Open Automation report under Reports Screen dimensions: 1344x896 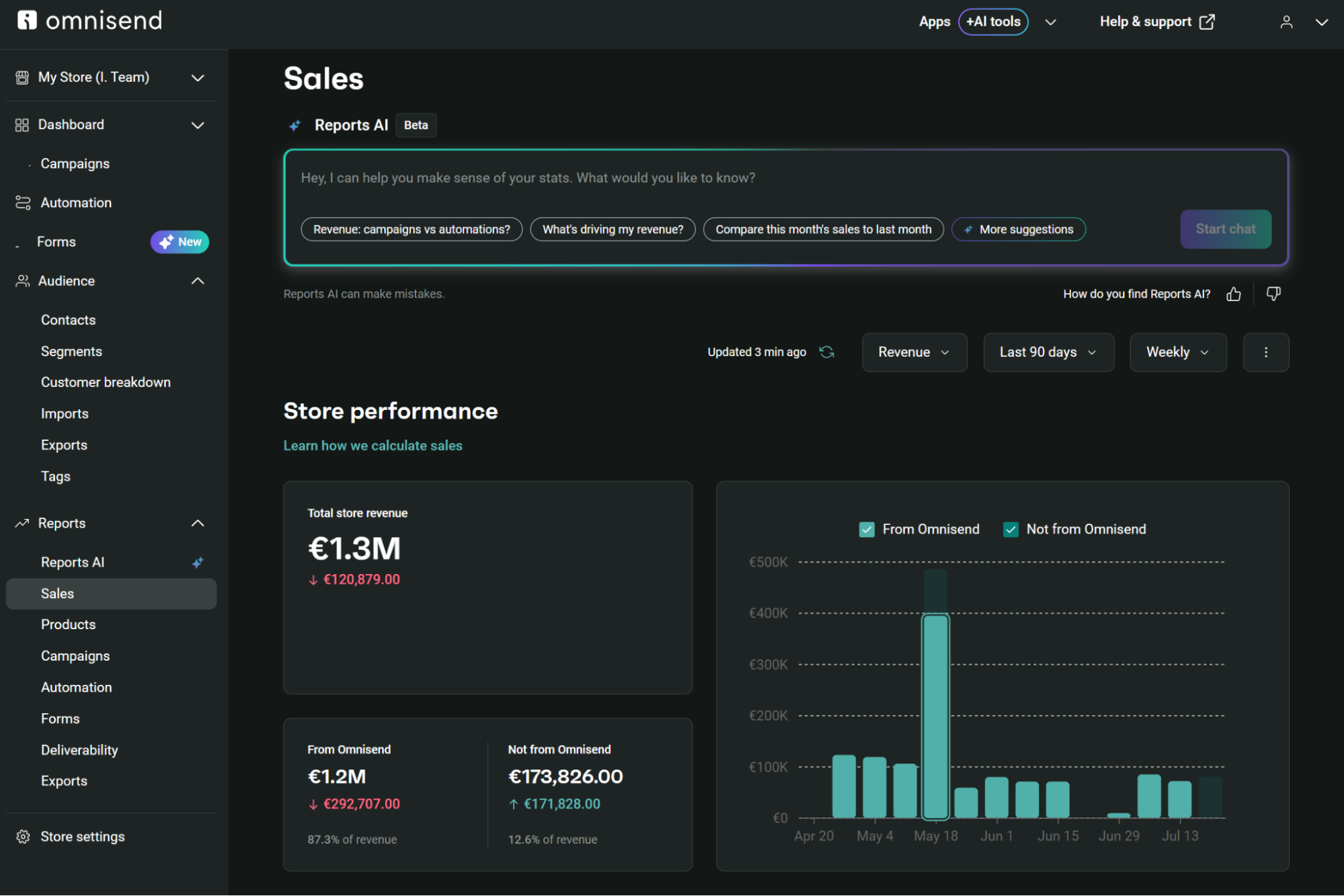point(77,688)
